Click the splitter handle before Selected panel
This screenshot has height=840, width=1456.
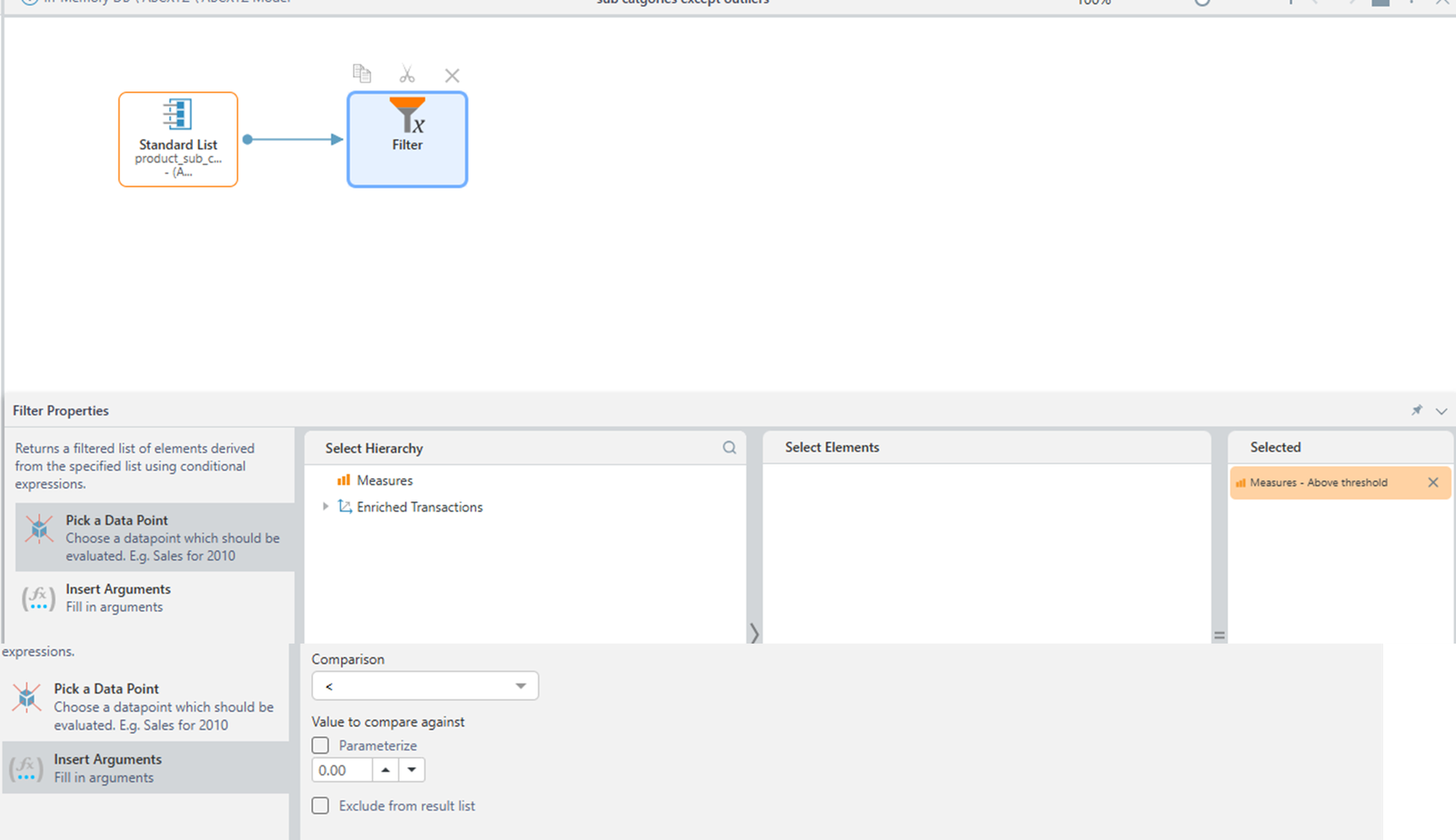(x=1219, y=634)
